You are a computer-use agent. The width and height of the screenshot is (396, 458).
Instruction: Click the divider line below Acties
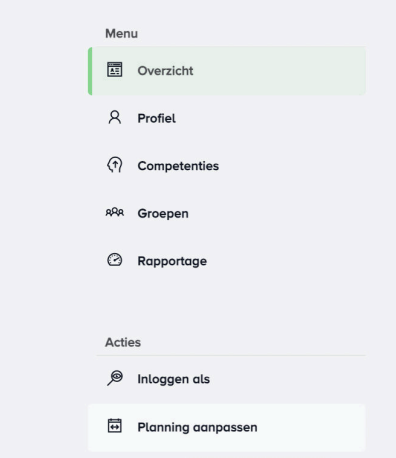231,355
